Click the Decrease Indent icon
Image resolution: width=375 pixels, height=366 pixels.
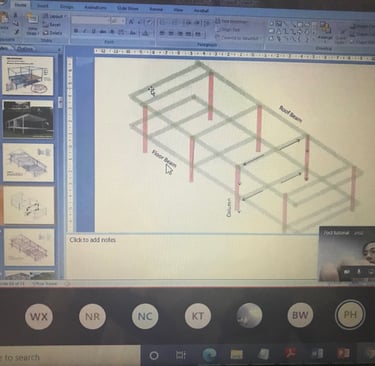pyautogui.click(x=188, y=23)
